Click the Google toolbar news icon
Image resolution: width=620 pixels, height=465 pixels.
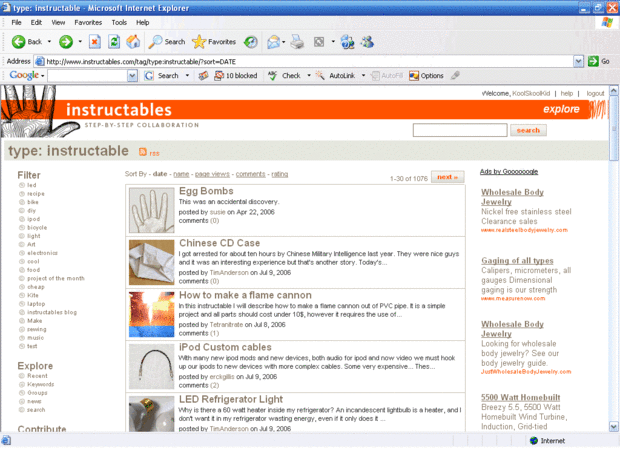point(203,76)
